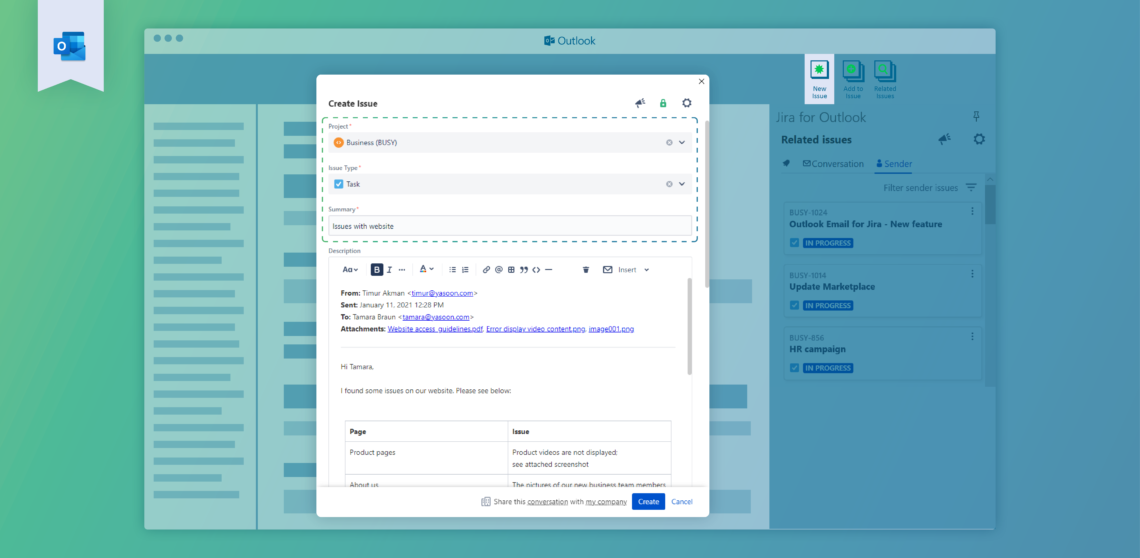
Task: Click the Create button
Action: pyautogui.click(x=648, y=501)
